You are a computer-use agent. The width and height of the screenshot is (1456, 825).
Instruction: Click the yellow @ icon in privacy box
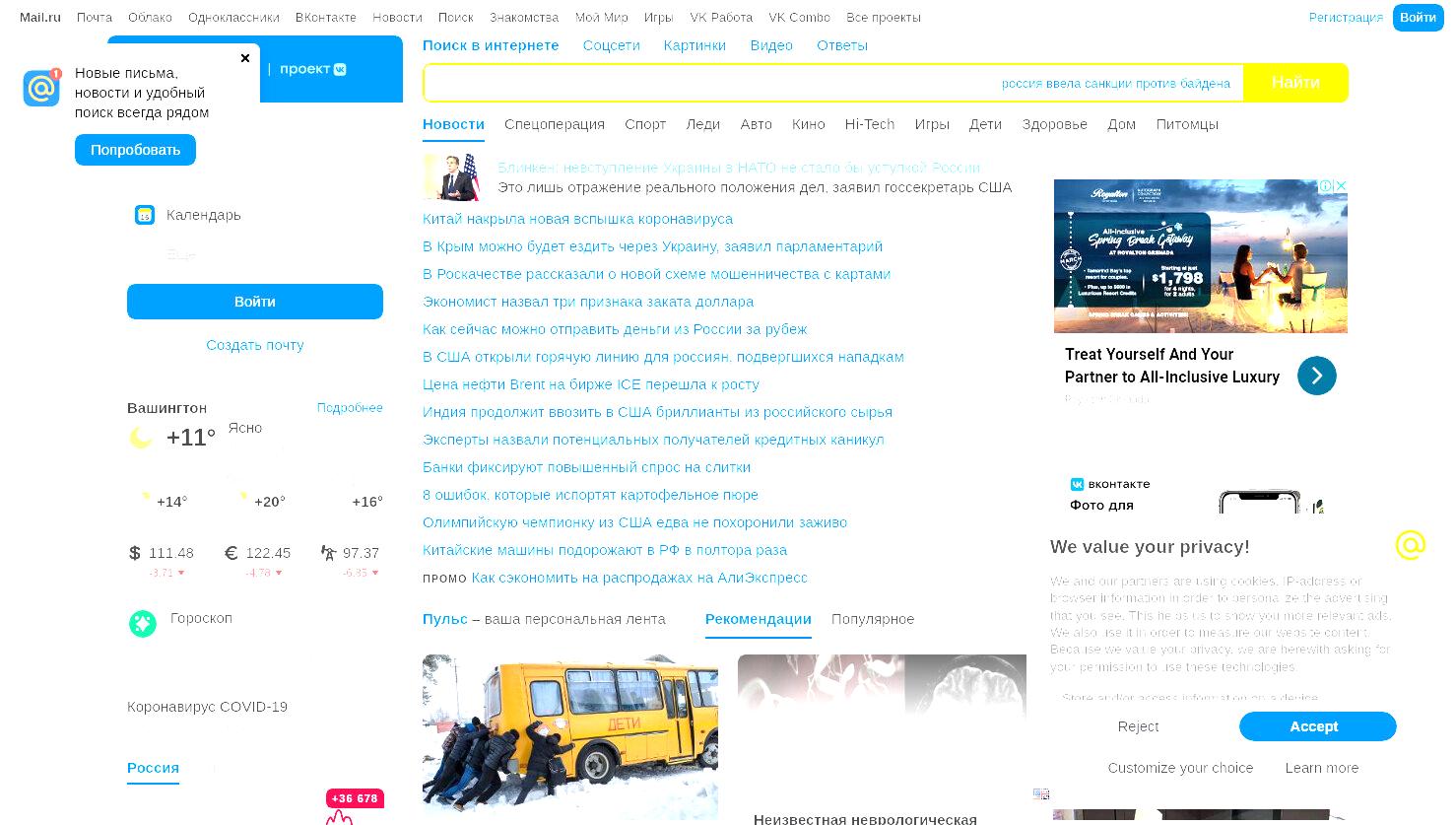coord(1411,544)
